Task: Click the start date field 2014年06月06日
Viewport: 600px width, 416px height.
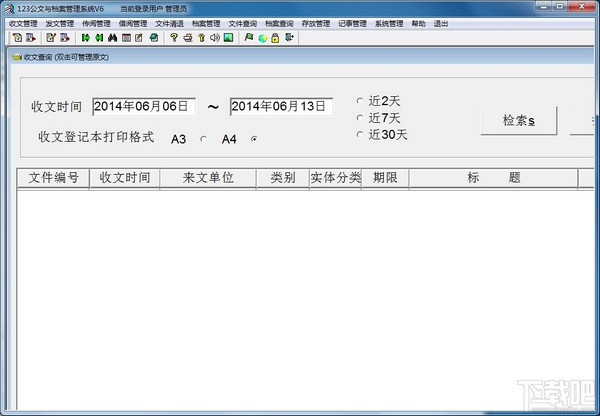Action: (x=144, y=106)
